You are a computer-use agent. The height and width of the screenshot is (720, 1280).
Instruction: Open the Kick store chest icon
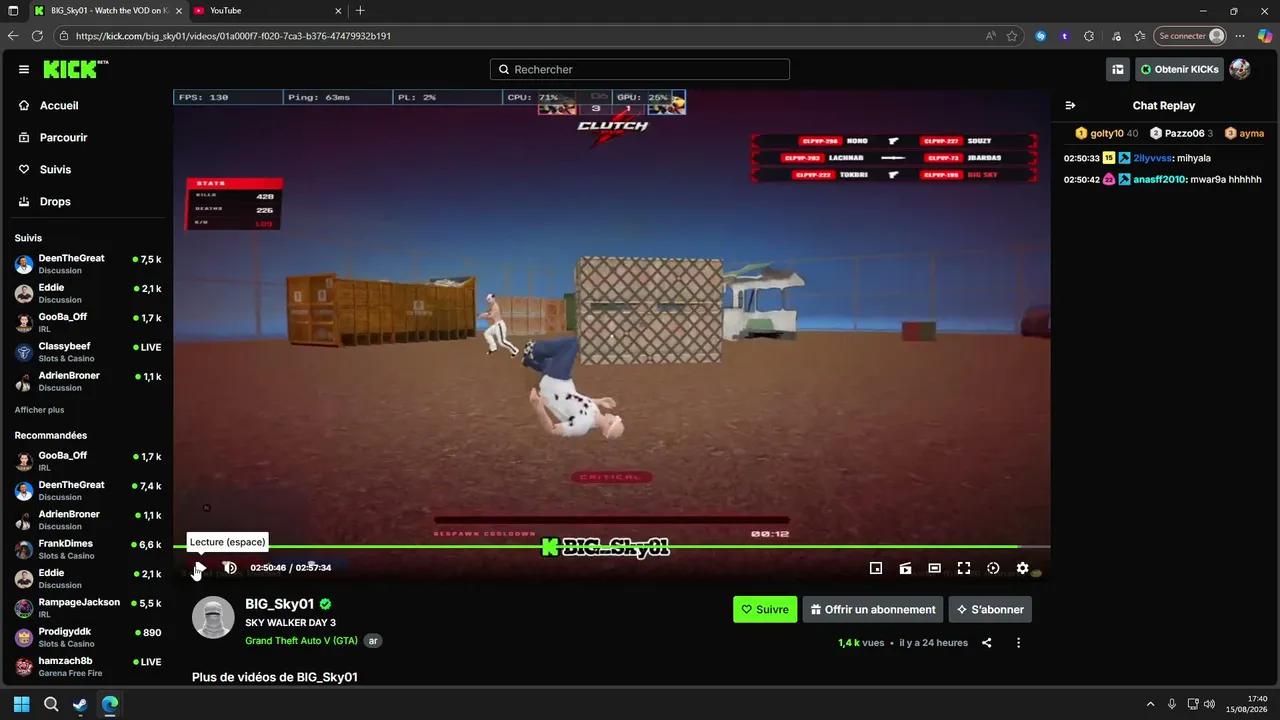[1118, 69]
